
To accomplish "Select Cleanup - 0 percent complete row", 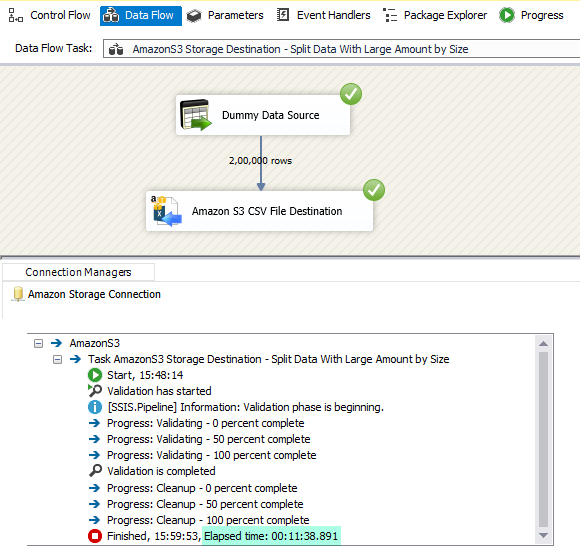I will point(202,488).
